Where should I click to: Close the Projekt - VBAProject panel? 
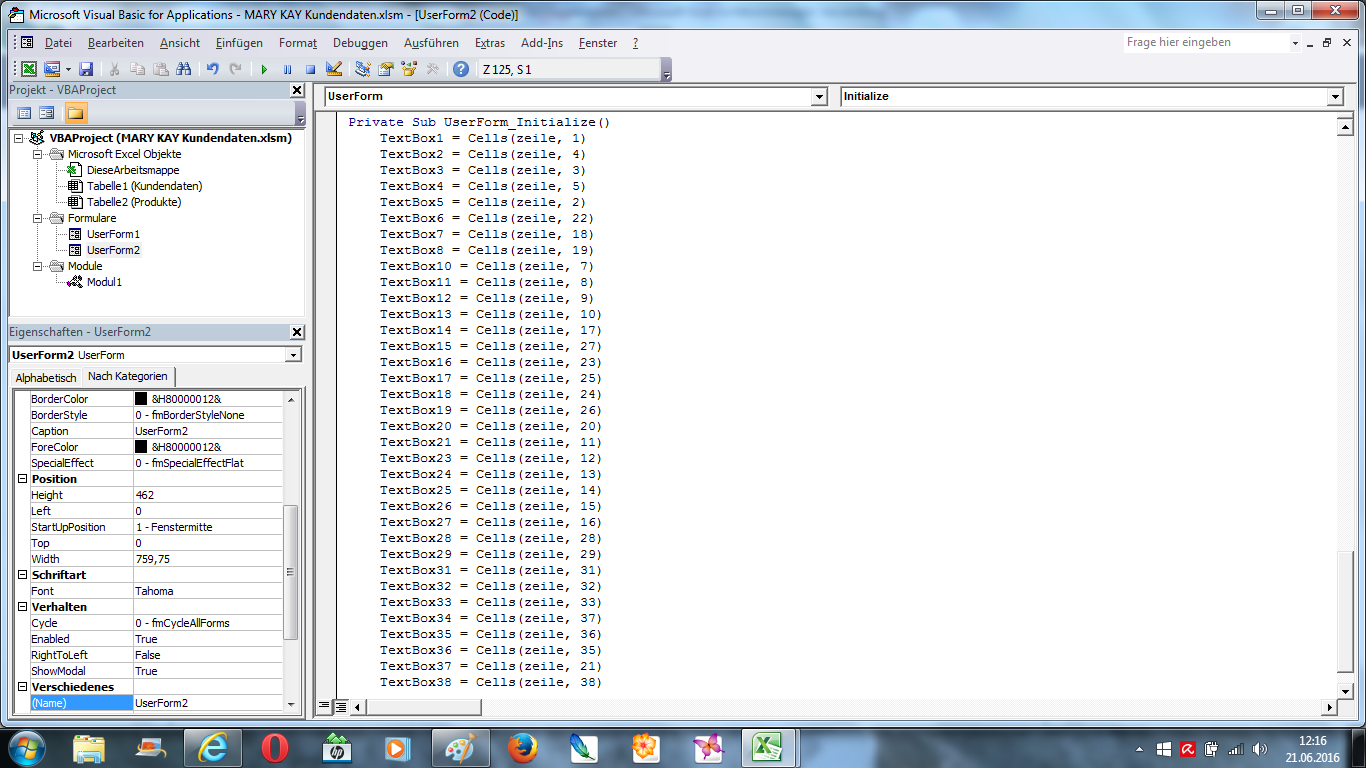point(297,90)
